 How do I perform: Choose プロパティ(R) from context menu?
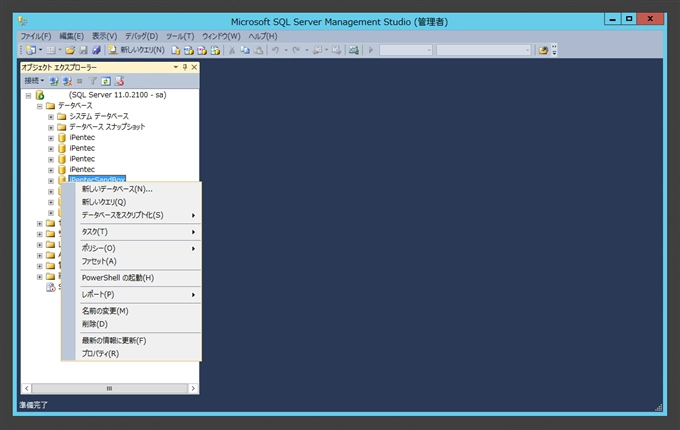click(131, 354)
